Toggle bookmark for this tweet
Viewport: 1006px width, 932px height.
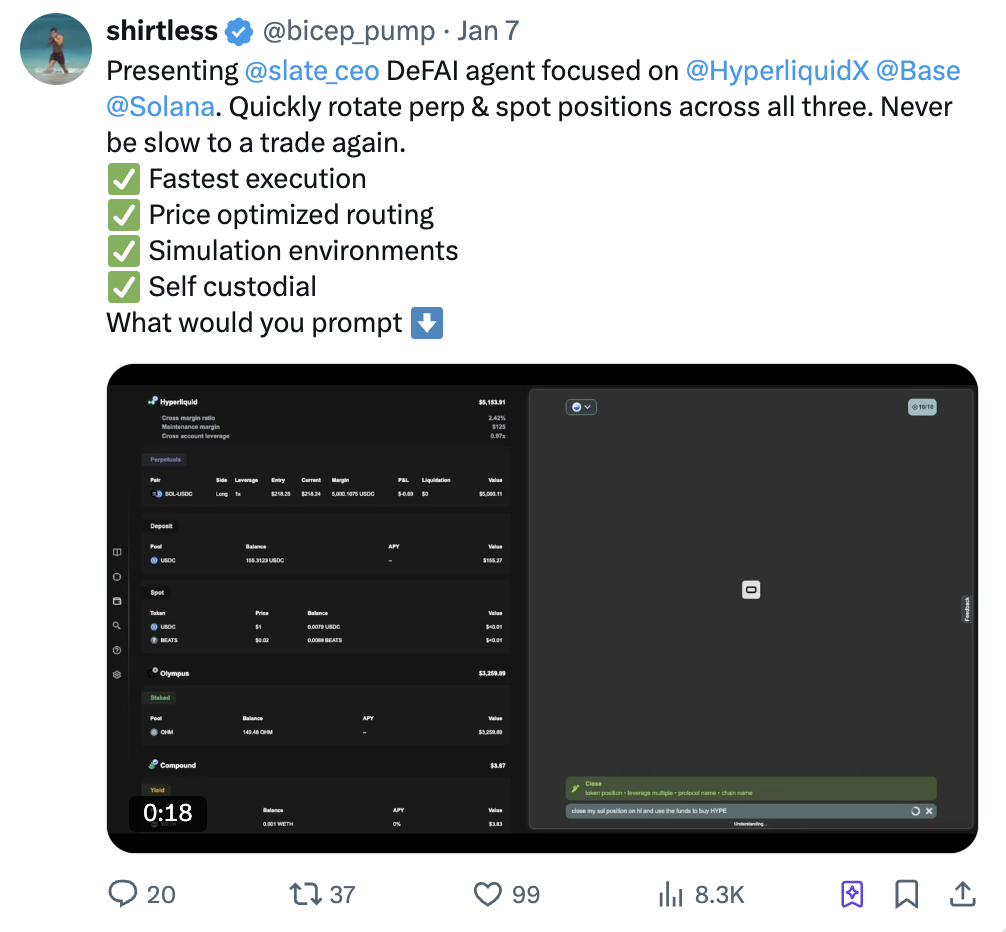[906, 893]
